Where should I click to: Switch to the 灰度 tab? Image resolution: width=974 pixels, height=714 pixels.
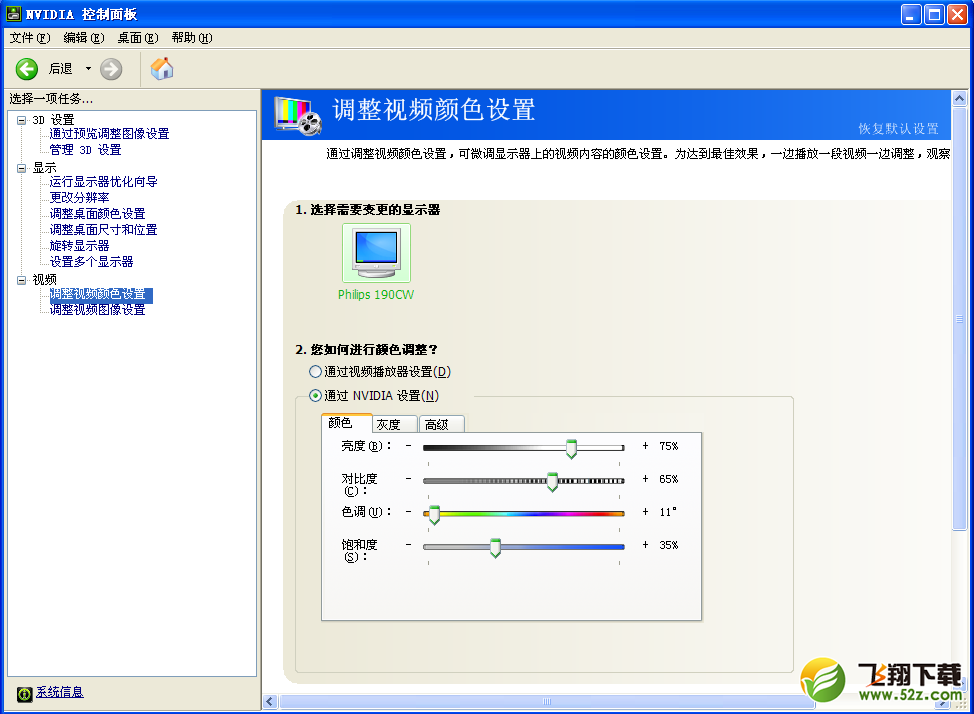click(x=395, y=424)
